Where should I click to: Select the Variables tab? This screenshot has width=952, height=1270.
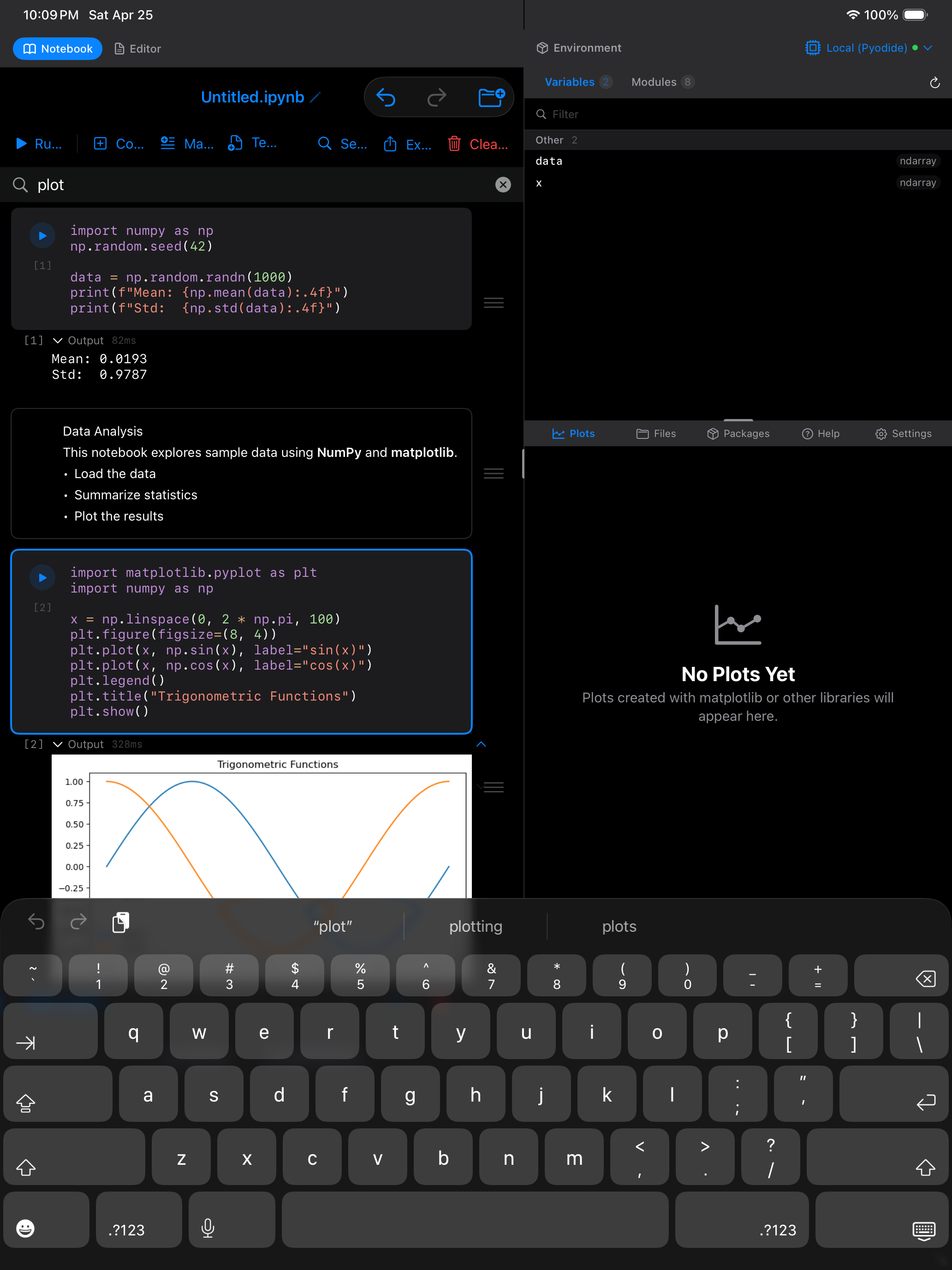578,82
